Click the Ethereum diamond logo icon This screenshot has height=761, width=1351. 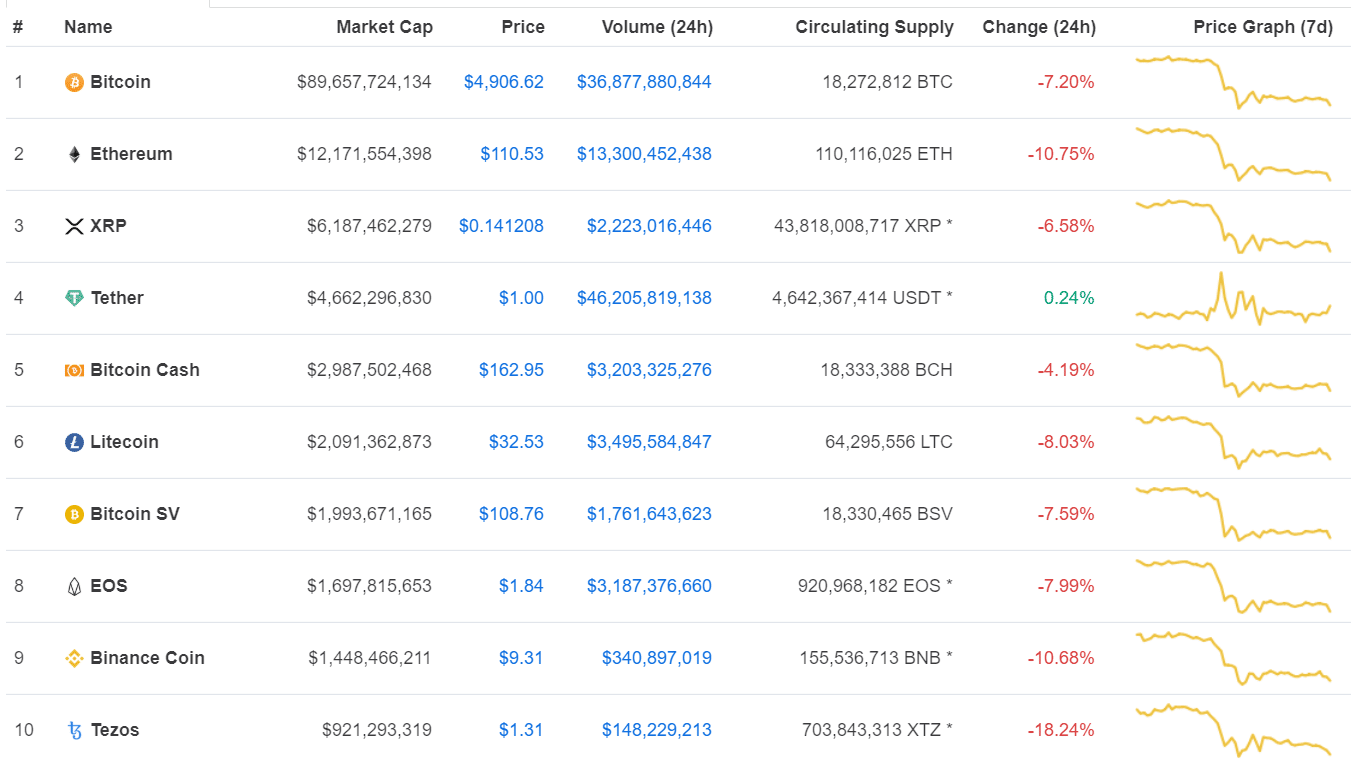click(74, 154)
